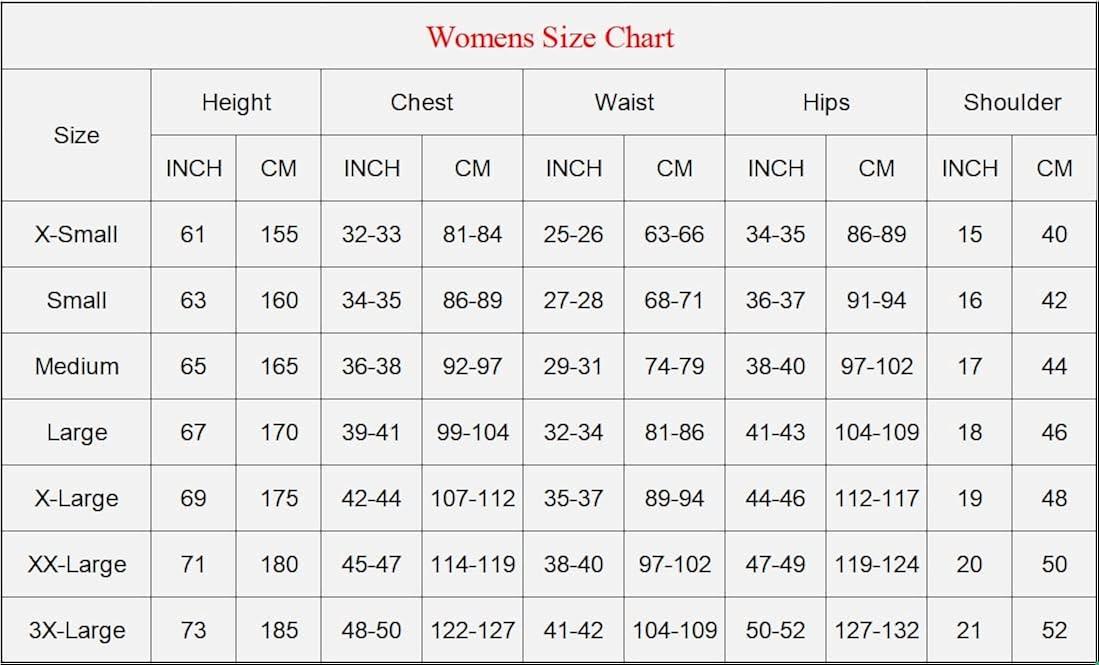Image resolution: width=1099 pixels, height=665 pixels.
Task: Select the Size column header
Action: point(76,135)
